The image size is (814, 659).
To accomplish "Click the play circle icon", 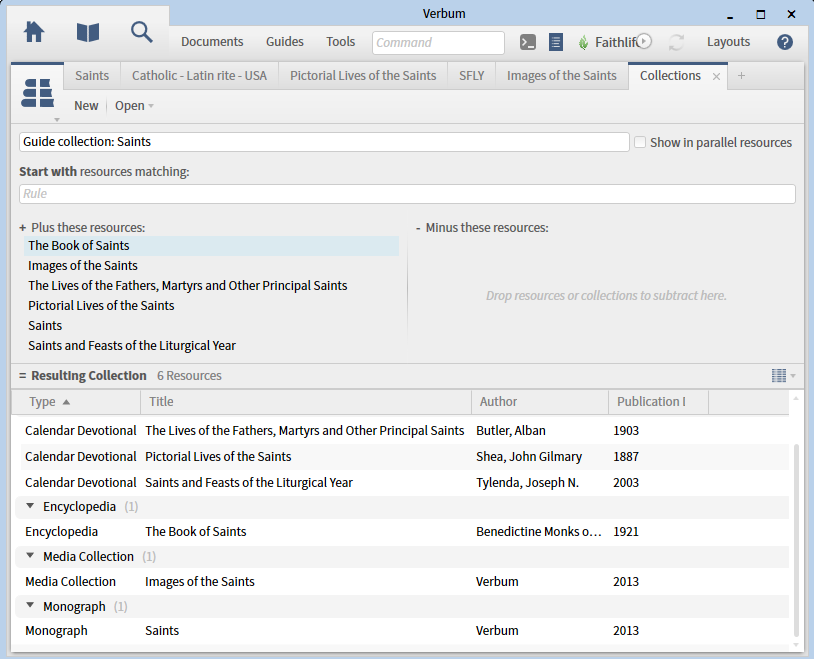I will pyautogui.click(x=644, y=41).
